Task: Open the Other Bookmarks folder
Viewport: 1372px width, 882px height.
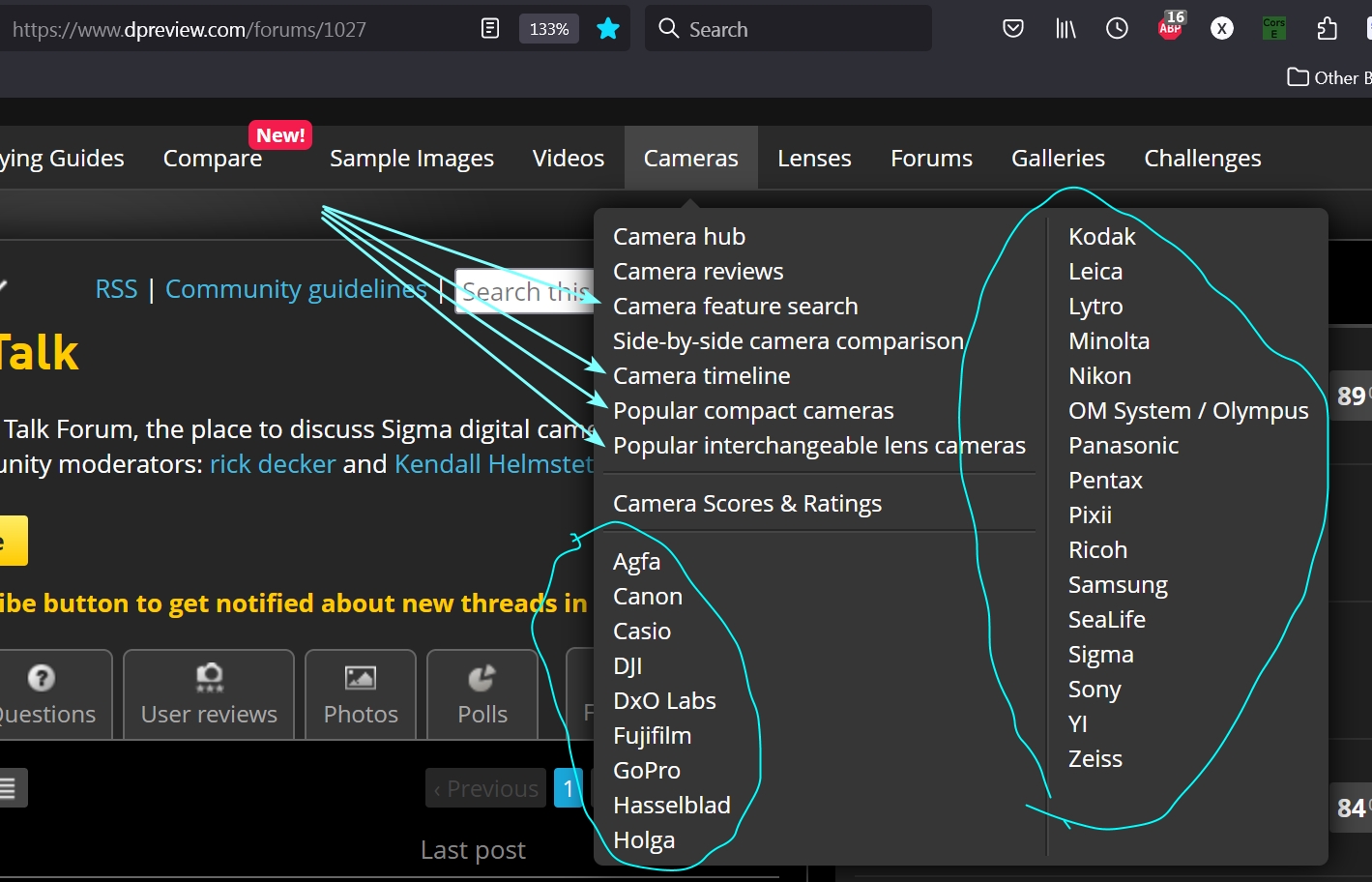Action: tap(1329, 77)
